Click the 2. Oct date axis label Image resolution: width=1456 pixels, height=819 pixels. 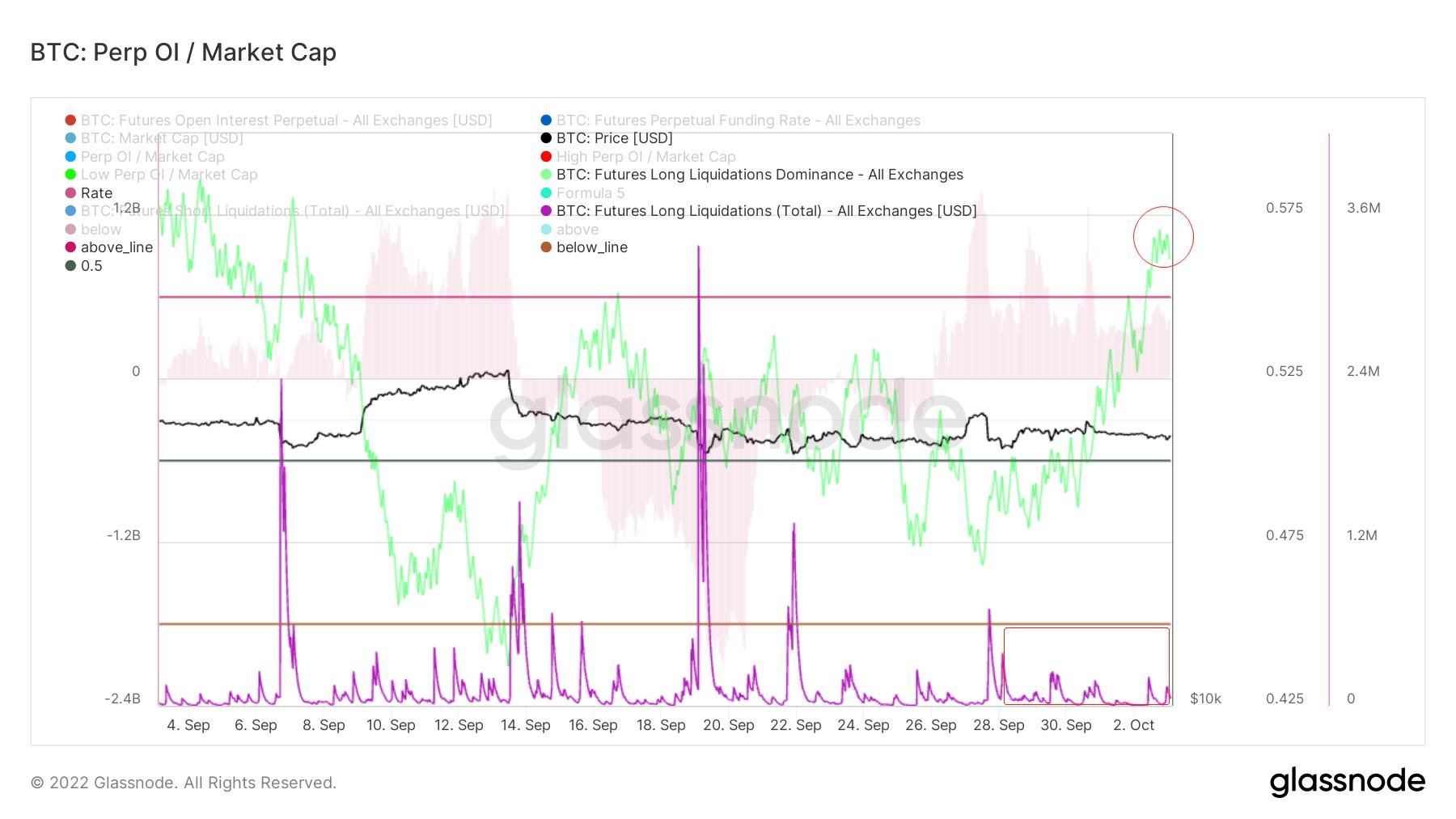pos(1134,725)
